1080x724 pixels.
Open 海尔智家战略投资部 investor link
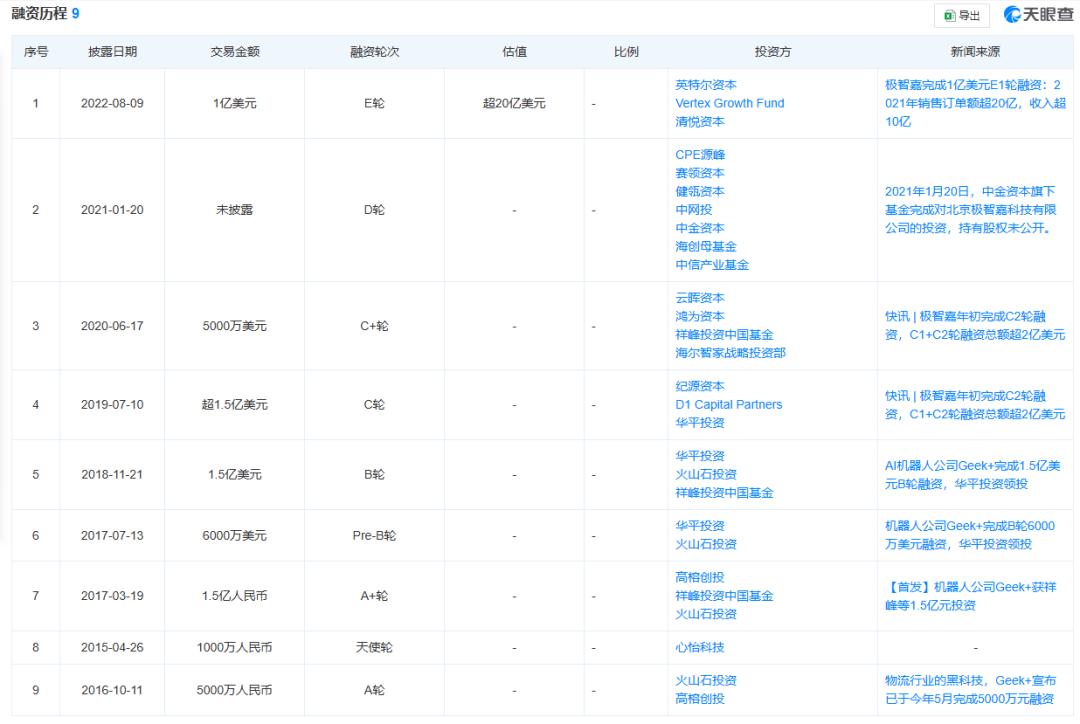coord(730,353)
